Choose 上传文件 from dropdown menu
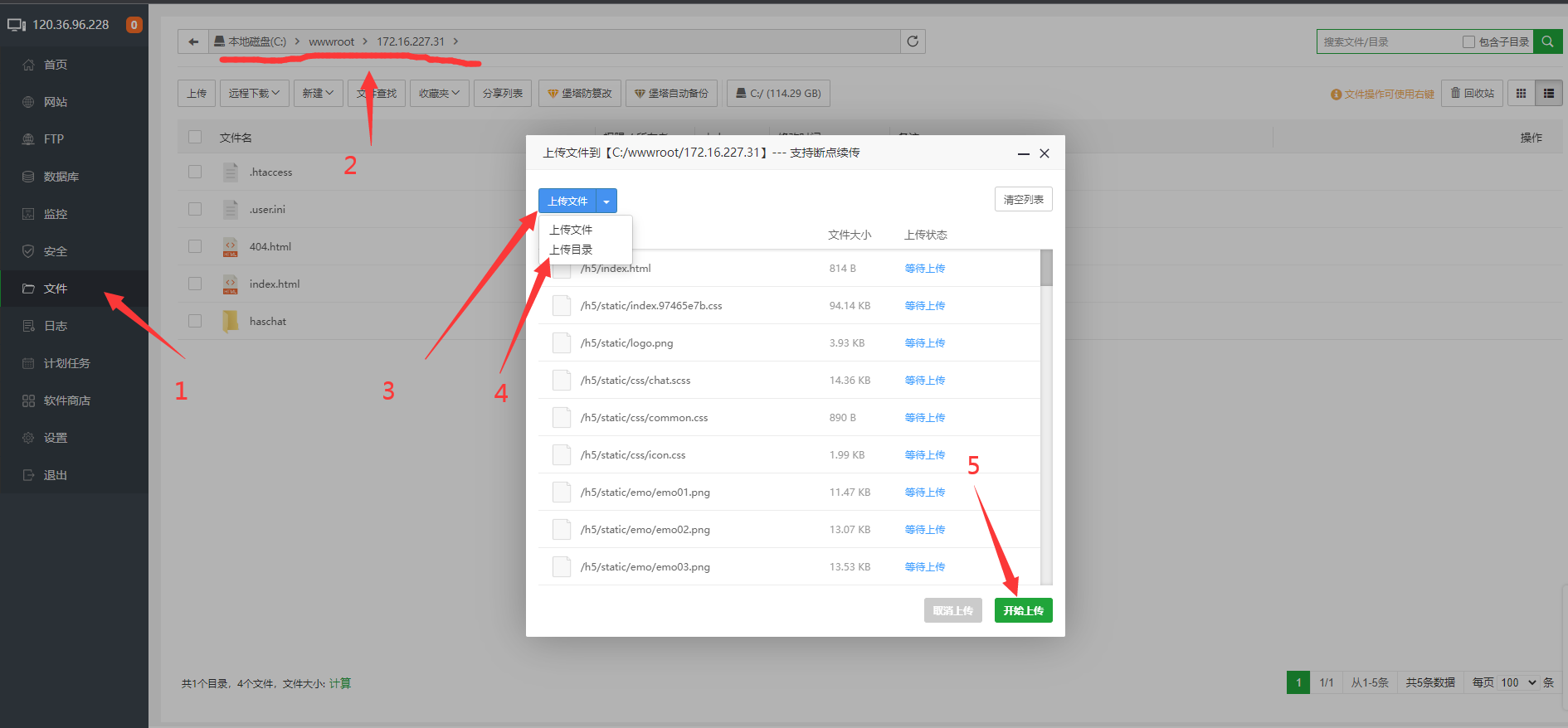The image size is (1568, 728). [x=571, y=230]
